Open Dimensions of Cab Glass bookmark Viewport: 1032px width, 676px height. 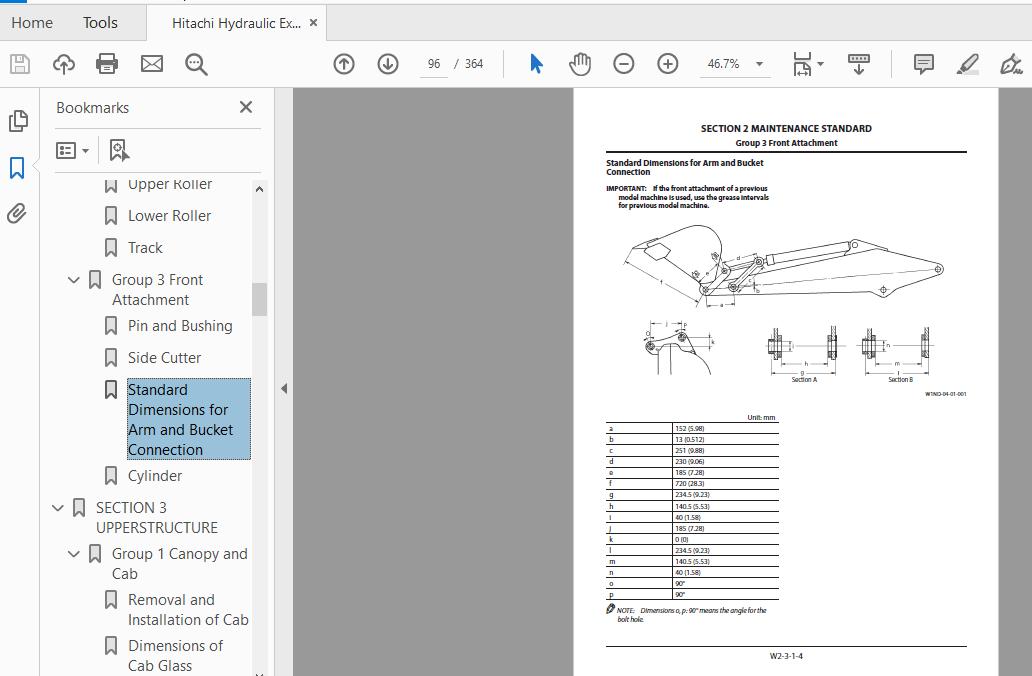[175, 656]
